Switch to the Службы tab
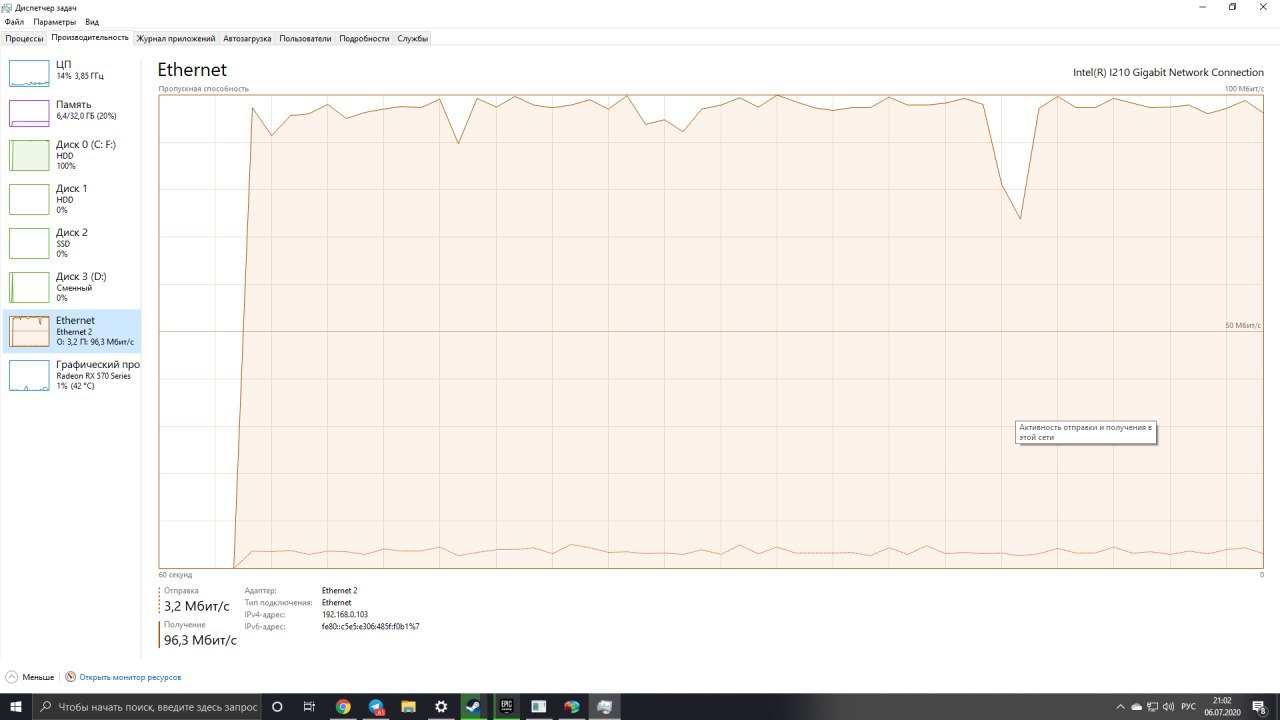The image size is (1280, 720). coord(413,38)
